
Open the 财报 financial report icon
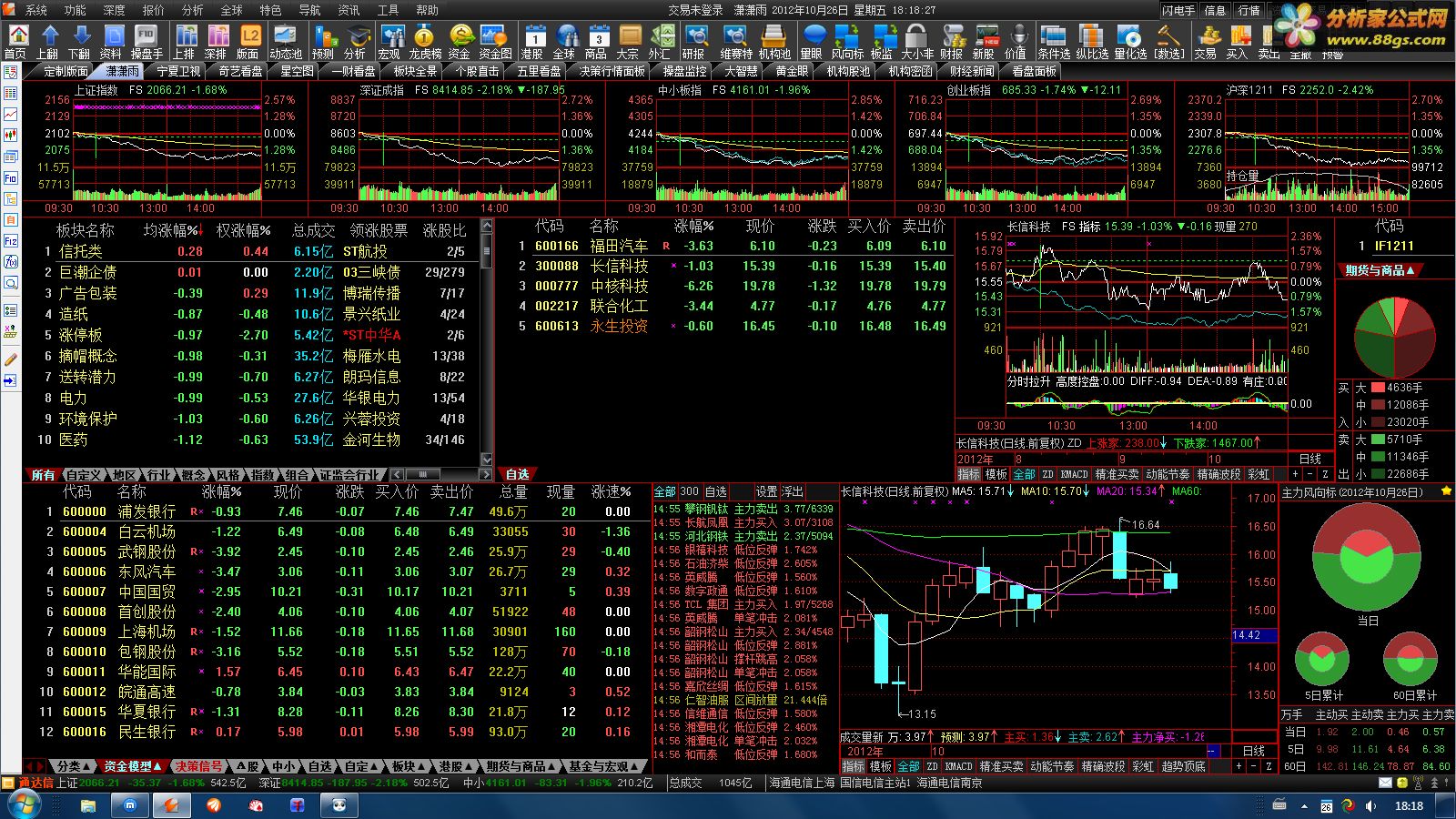coord(953,41)
